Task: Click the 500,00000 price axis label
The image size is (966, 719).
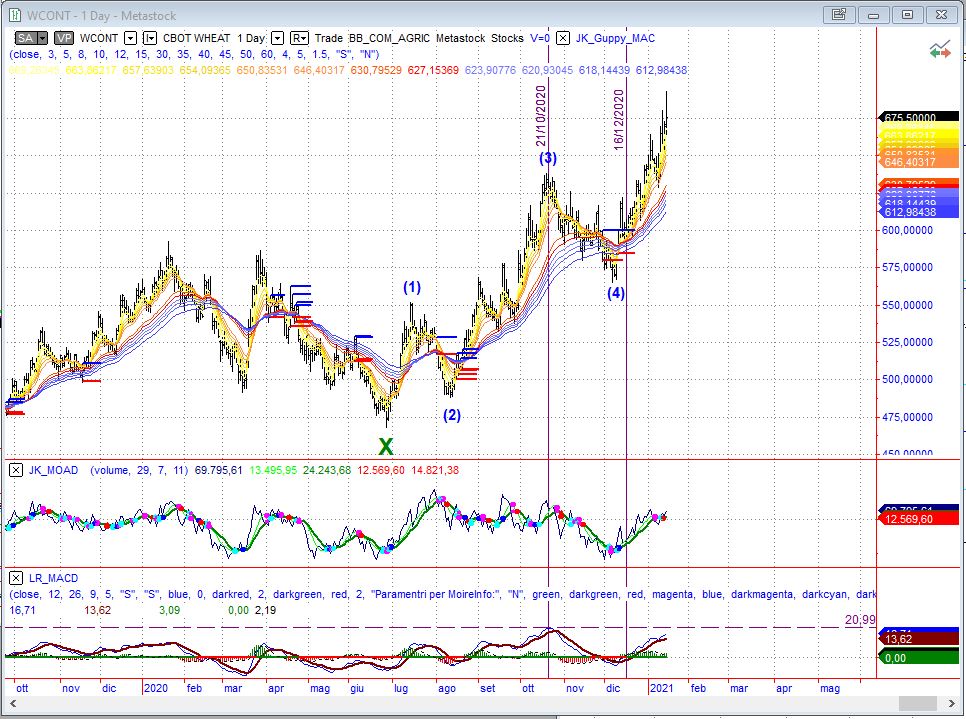Action: [907, 380]
